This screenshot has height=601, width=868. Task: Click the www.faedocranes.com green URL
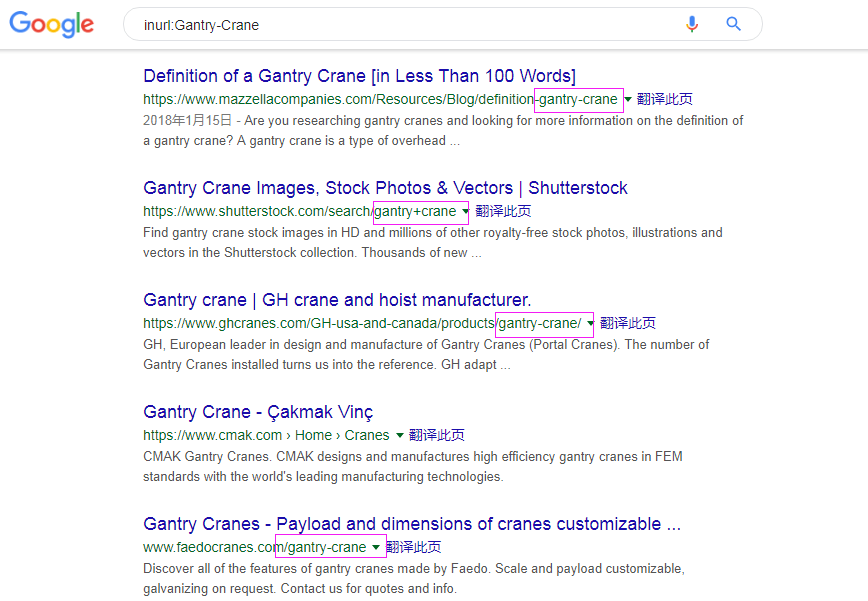255,547
